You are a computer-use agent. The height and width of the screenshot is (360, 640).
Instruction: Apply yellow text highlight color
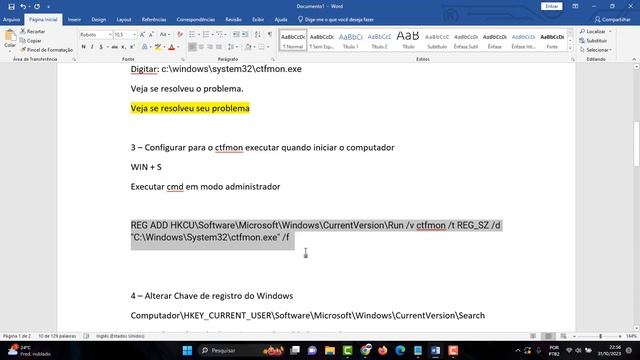tap(157, 47)
